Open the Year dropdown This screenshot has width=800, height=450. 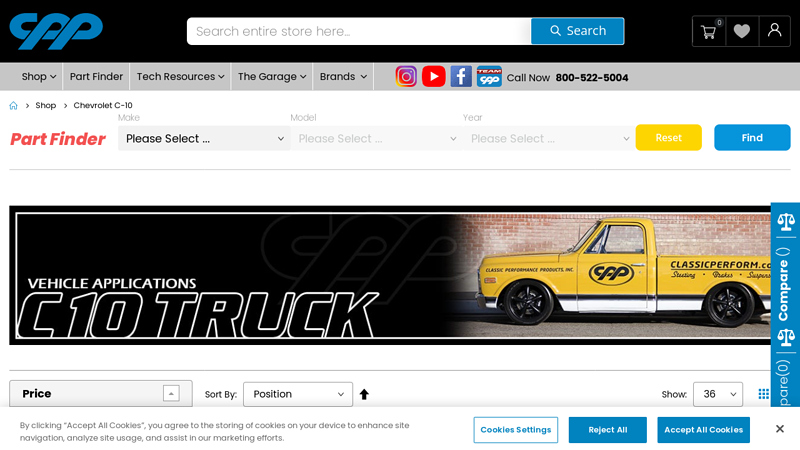click(549, 139)
